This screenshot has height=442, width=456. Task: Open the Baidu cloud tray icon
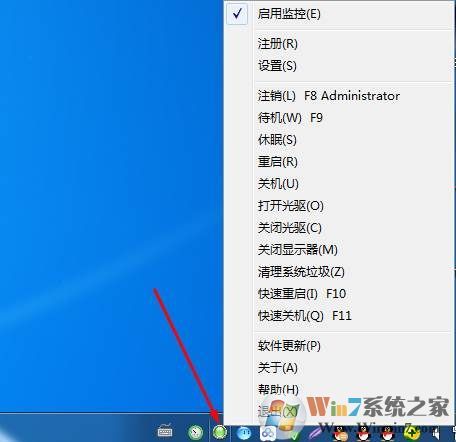point(268,433)
